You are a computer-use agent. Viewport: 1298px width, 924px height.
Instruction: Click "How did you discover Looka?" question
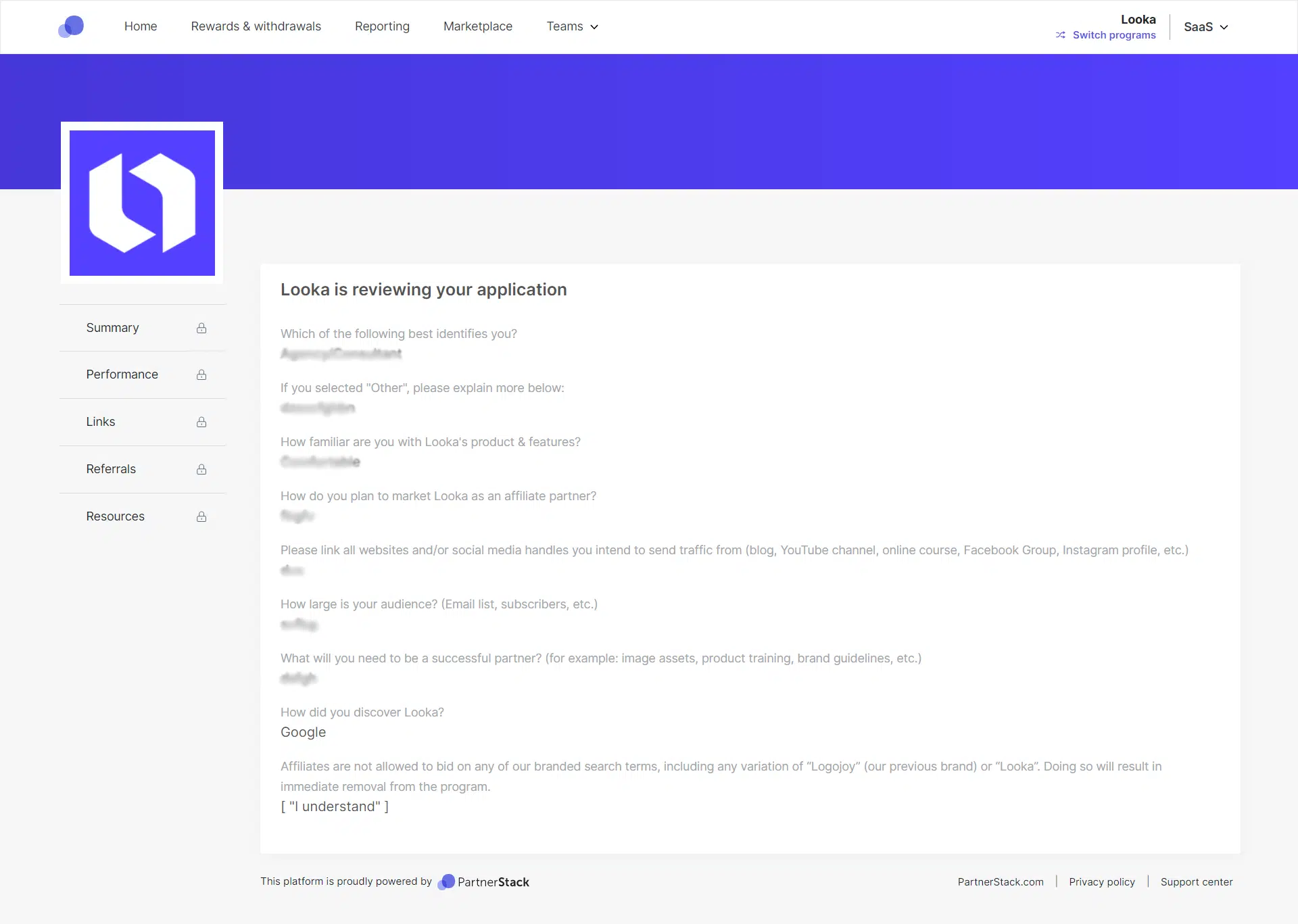pos(362,712)
